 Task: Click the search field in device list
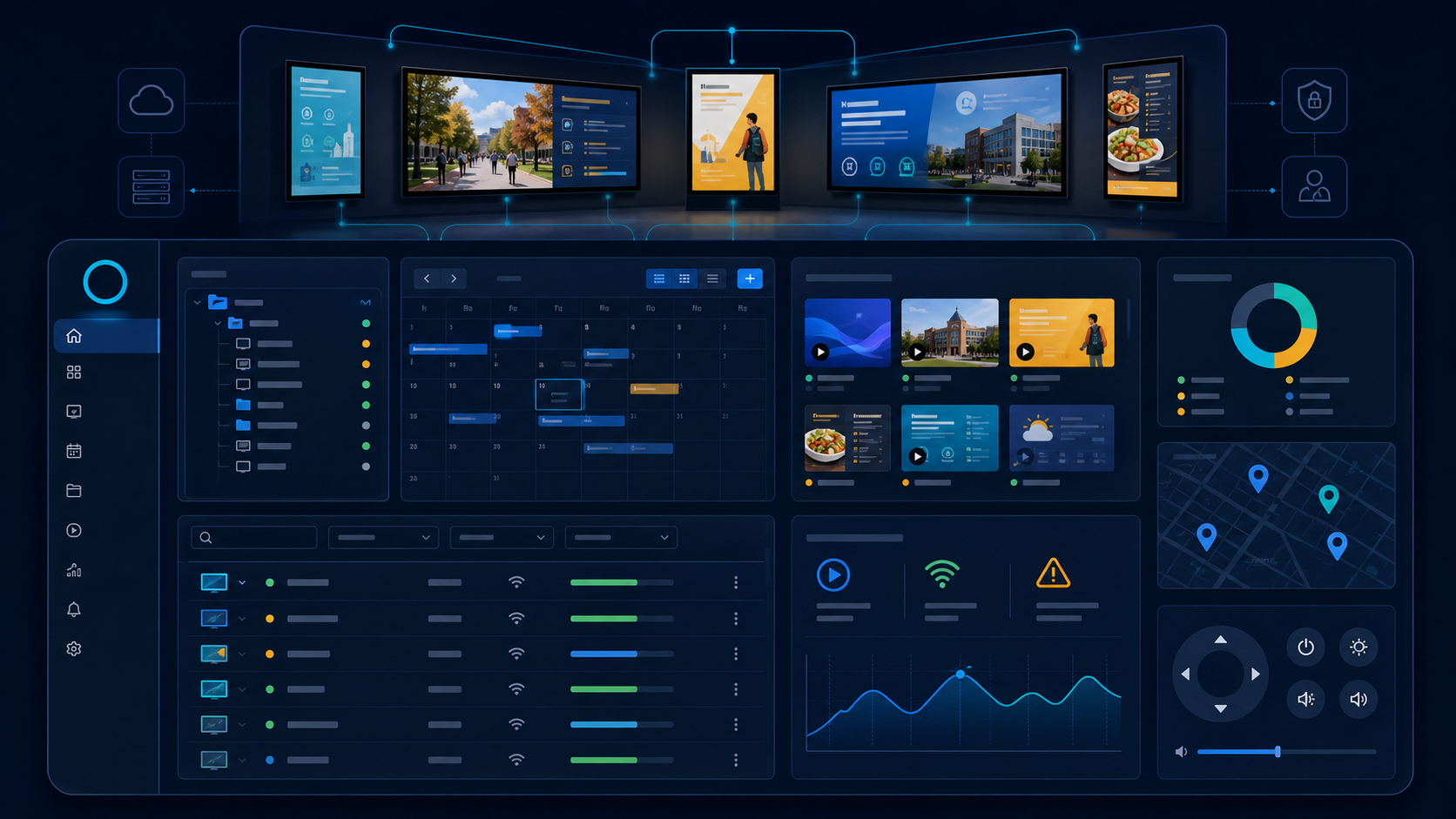pyautogui.click(x=254, y=537)
